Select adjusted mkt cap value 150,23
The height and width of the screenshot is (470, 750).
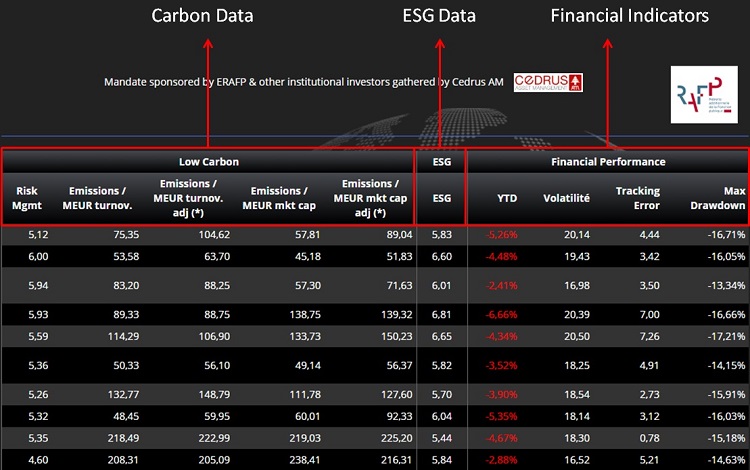coord(397,337)
